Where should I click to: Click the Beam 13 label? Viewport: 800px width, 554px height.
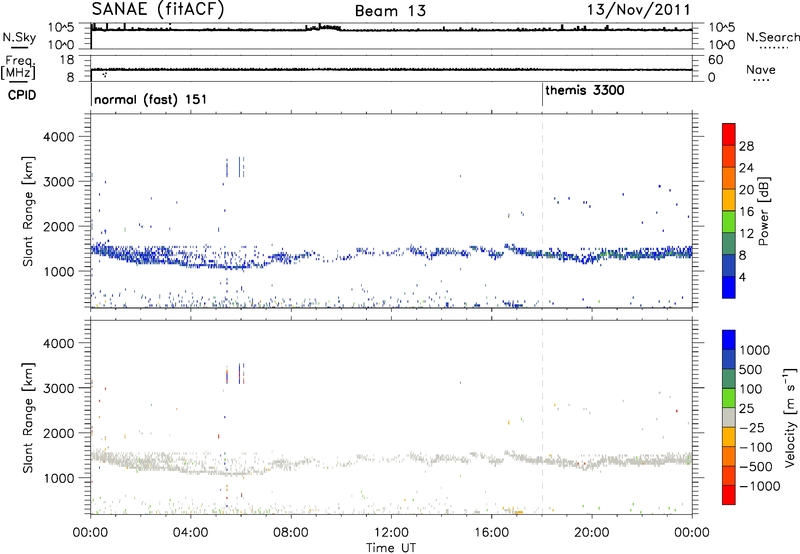click(390, 11)
